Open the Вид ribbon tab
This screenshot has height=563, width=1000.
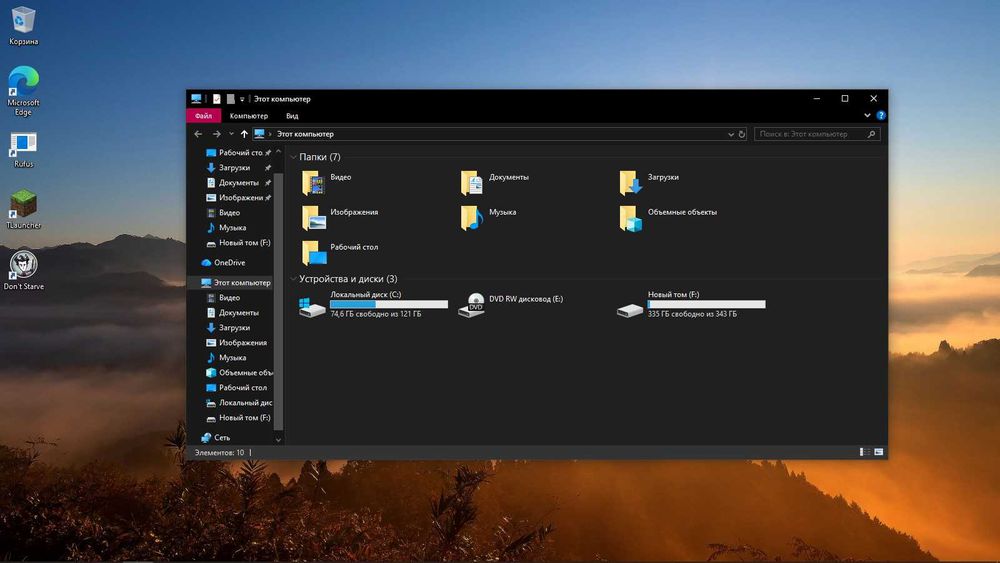coord(292,115)
